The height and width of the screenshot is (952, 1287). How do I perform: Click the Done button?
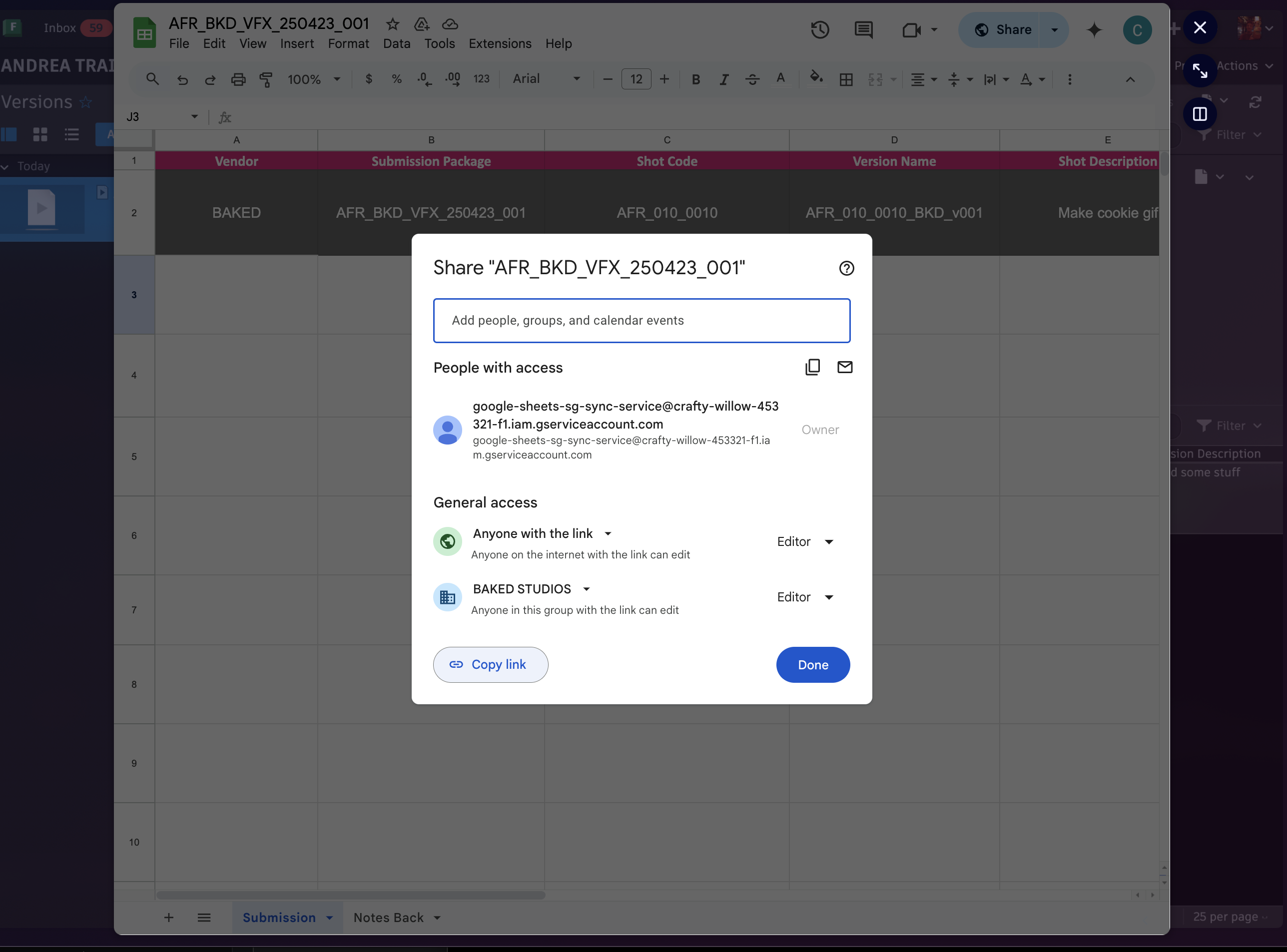[813, 664]
